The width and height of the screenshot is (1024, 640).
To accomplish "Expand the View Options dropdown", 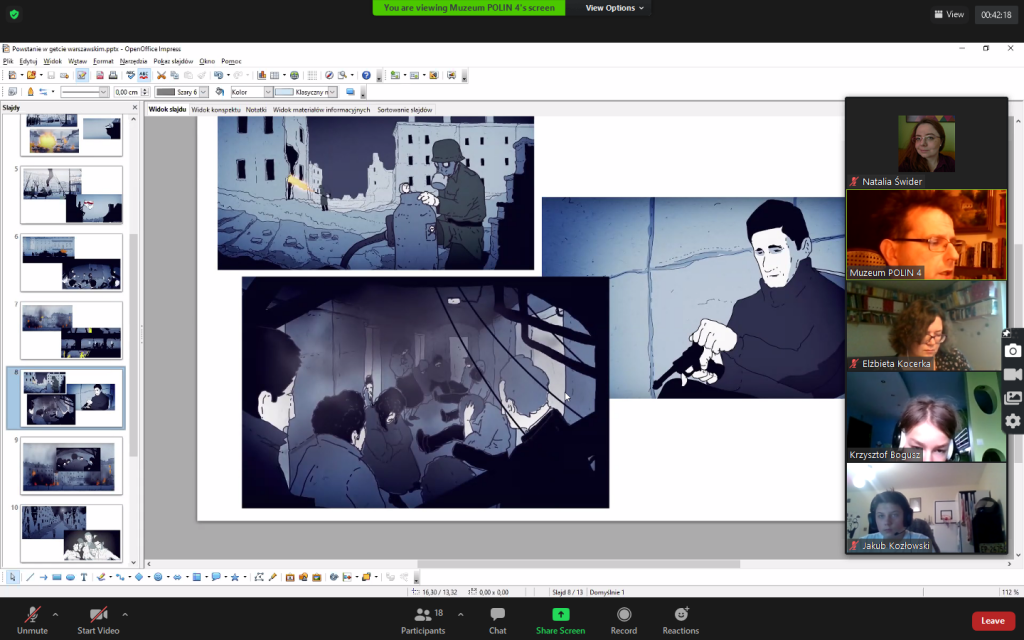I will (x=615, y=8).
